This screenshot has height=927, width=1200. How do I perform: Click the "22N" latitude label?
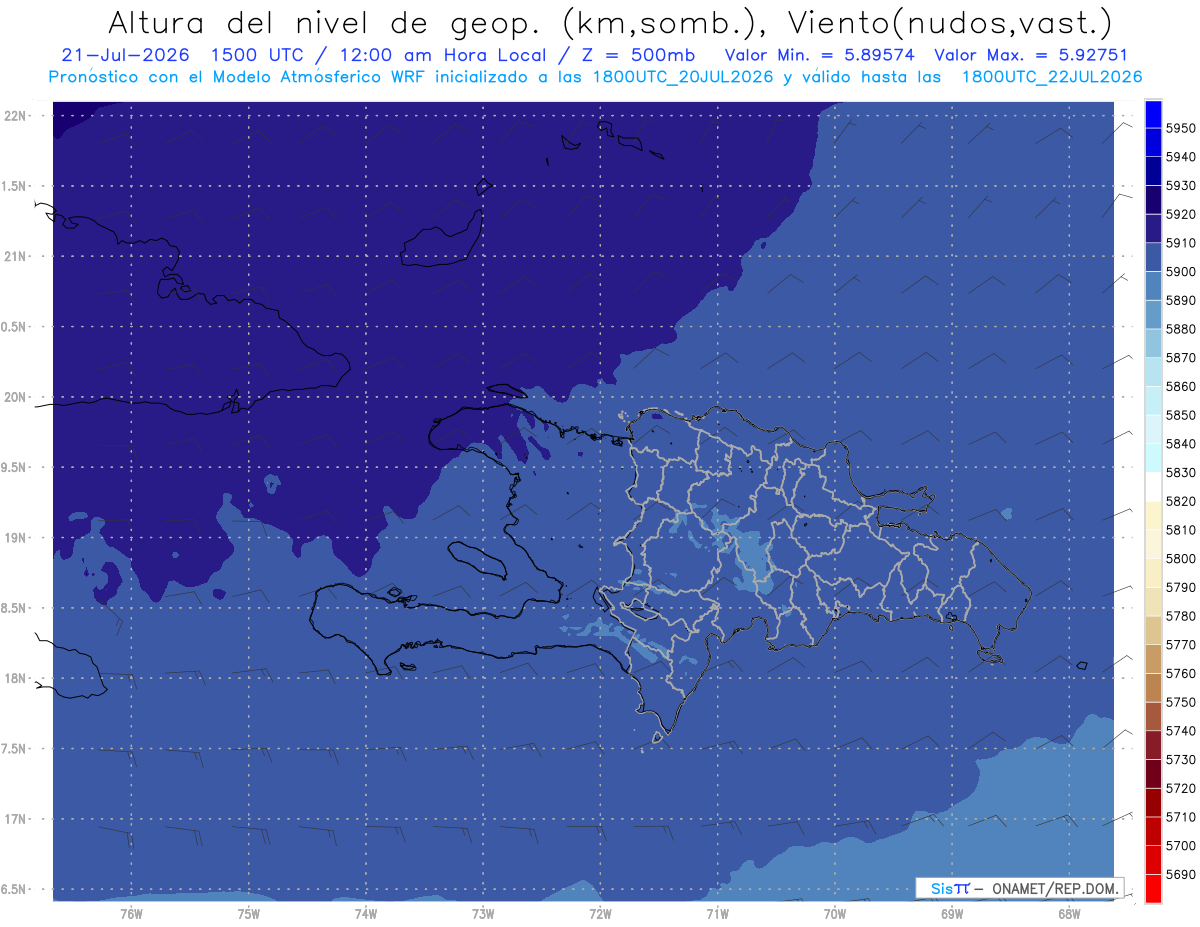(x=15, y=115)
